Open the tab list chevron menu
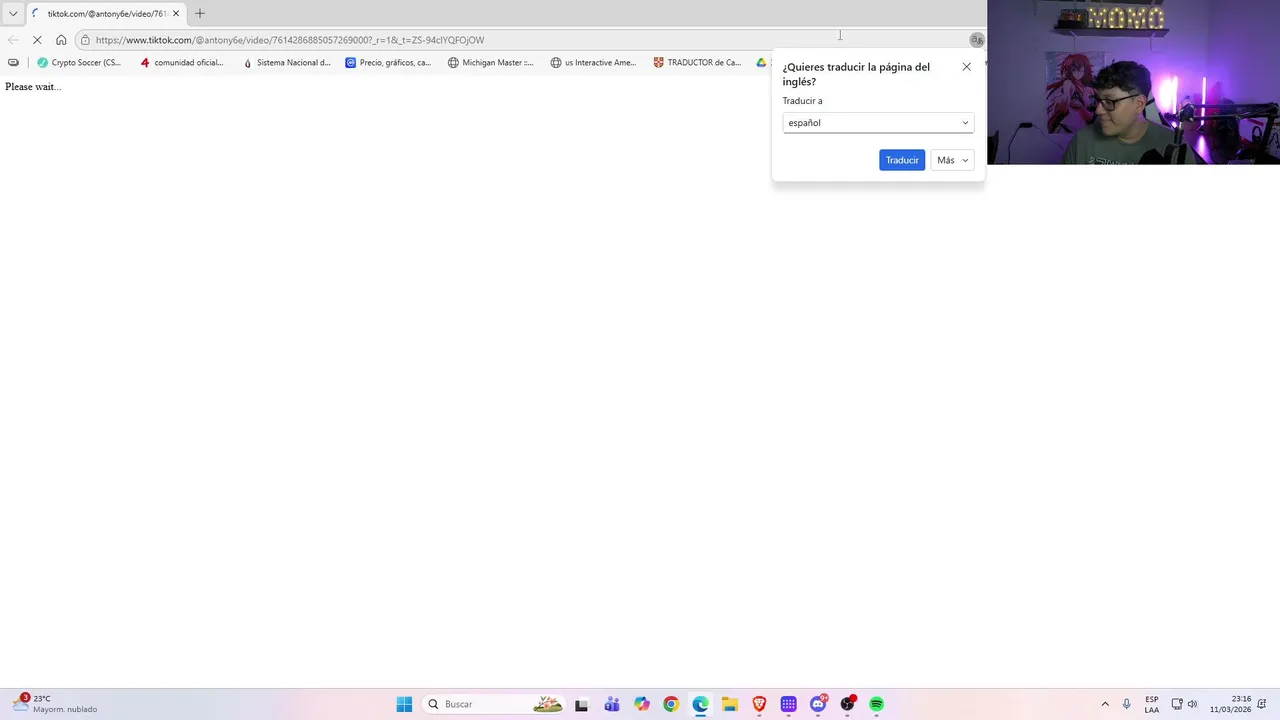Viewport: 1280px width, 720px height. pyautogui.click(x=13, y=14)
